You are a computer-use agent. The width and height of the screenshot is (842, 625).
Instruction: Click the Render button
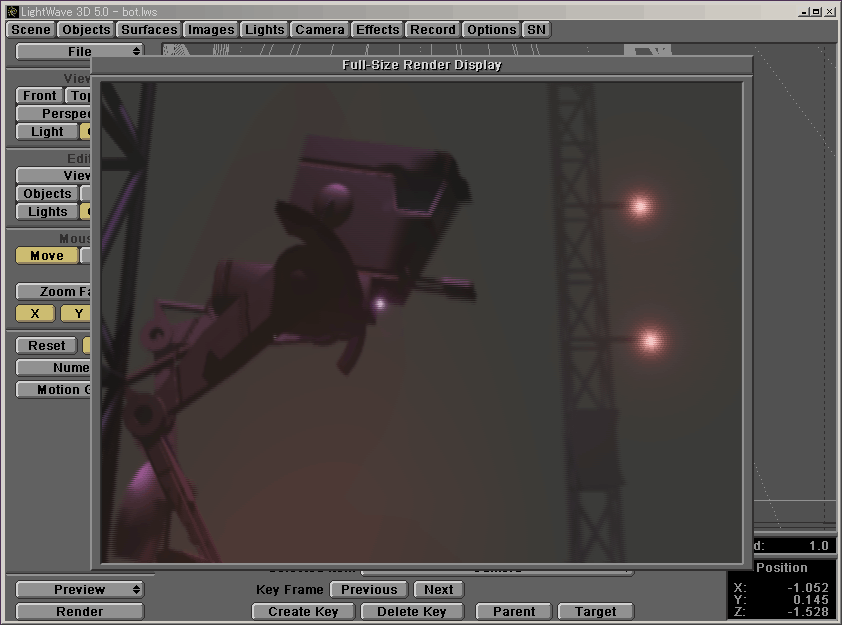point(79,612)
